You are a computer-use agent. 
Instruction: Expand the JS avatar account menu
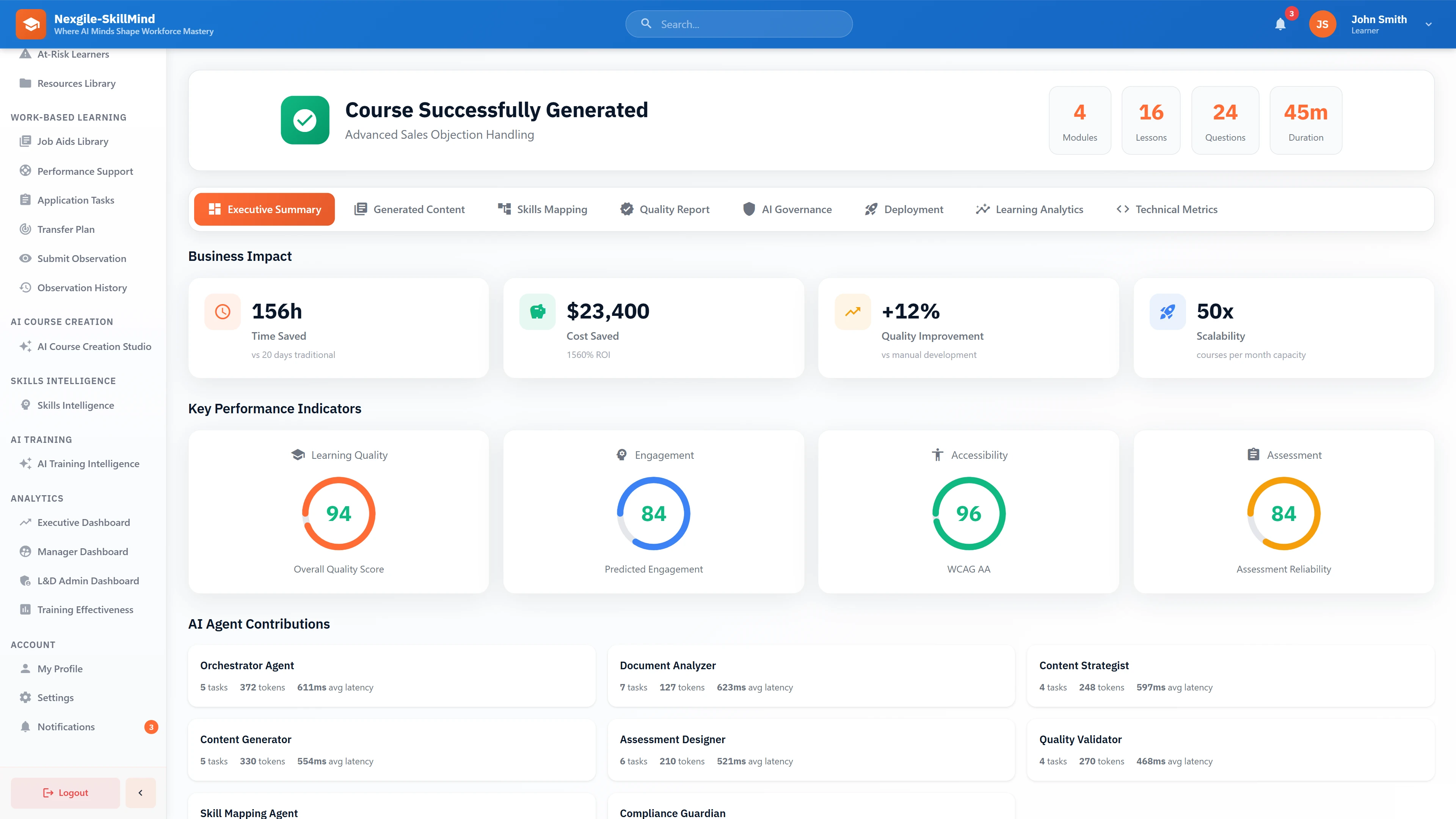[1322, 24]
